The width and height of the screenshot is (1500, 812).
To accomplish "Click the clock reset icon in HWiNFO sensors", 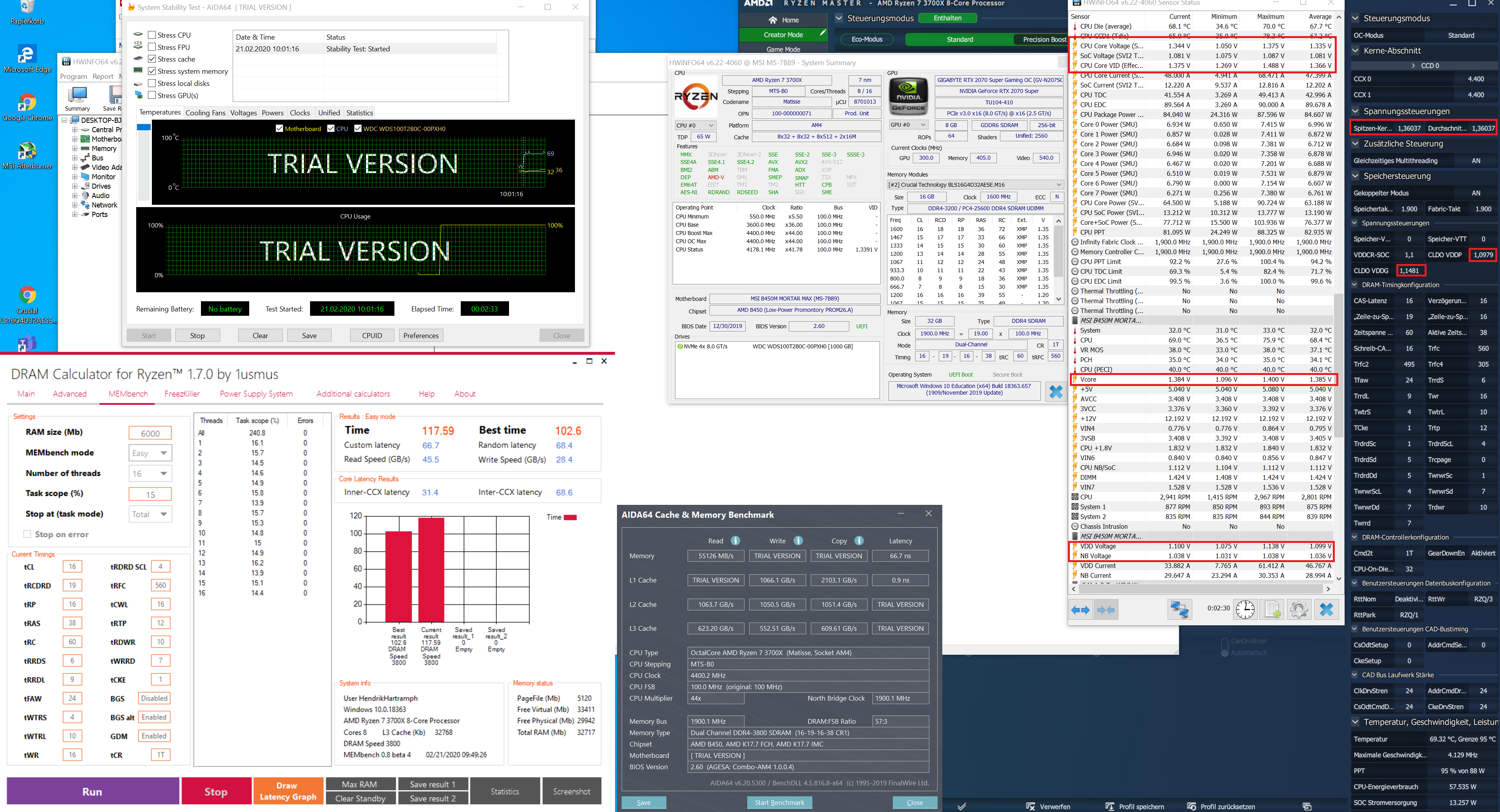I will tap(1245, 610).
